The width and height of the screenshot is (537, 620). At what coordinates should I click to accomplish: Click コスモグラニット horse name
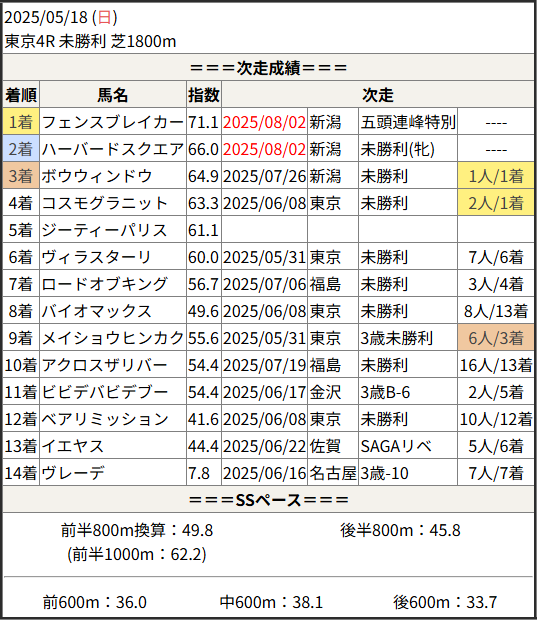pyautogui.click(x=105, y=202)
